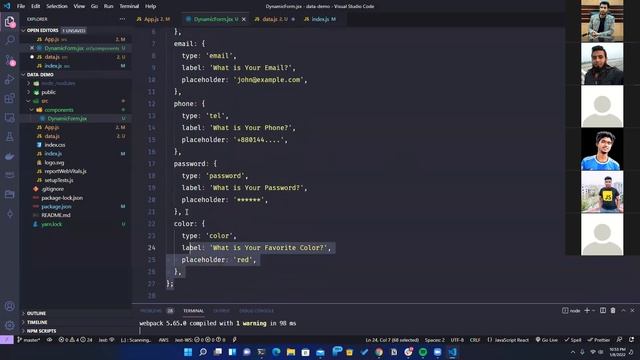The height and width of the screenshot is (360, 640).
Task: Split the terminal panel
Action: [603, 311]
